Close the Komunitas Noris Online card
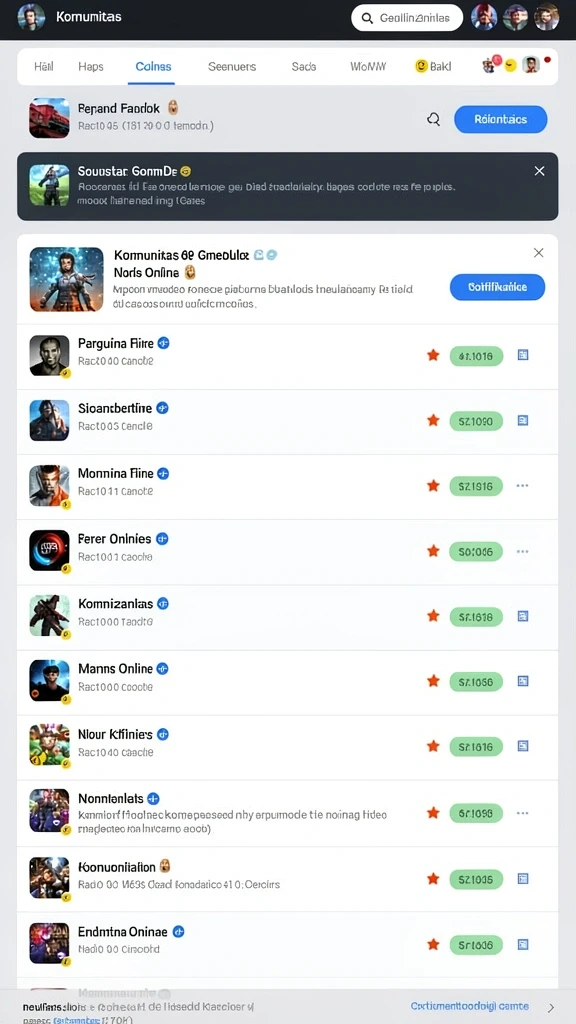 [x=538, y=253]
